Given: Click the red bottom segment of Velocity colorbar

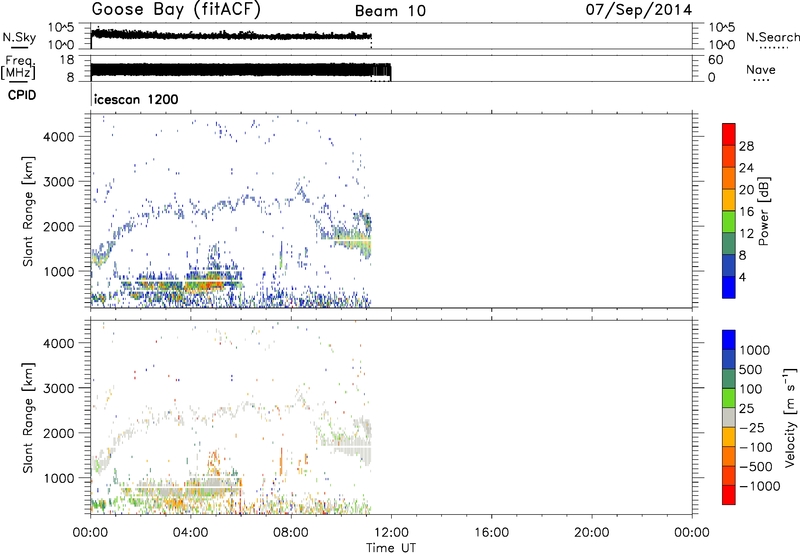Looking at the screenshot, I should pos(729,495).
